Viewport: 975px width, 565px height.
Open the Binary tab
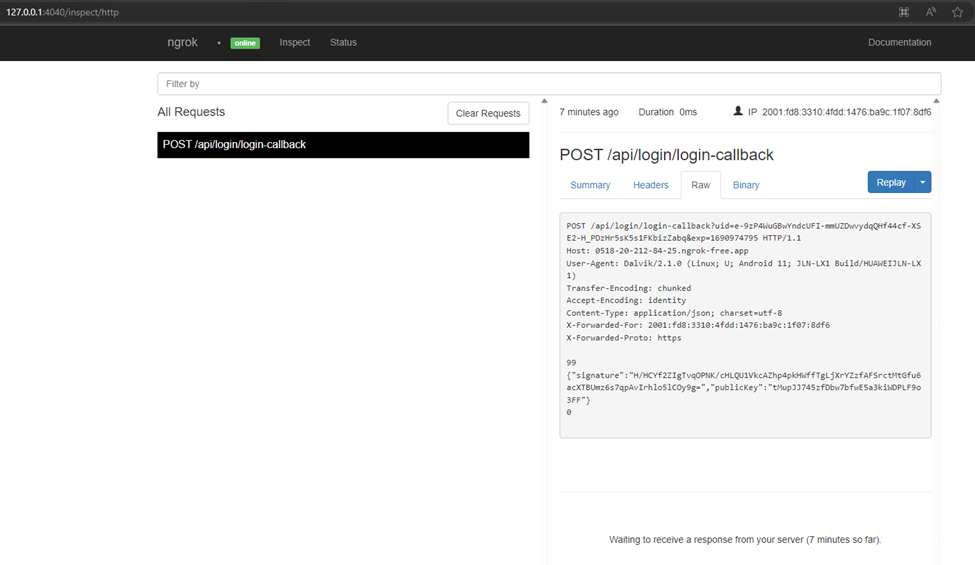[x=746, y=185]
